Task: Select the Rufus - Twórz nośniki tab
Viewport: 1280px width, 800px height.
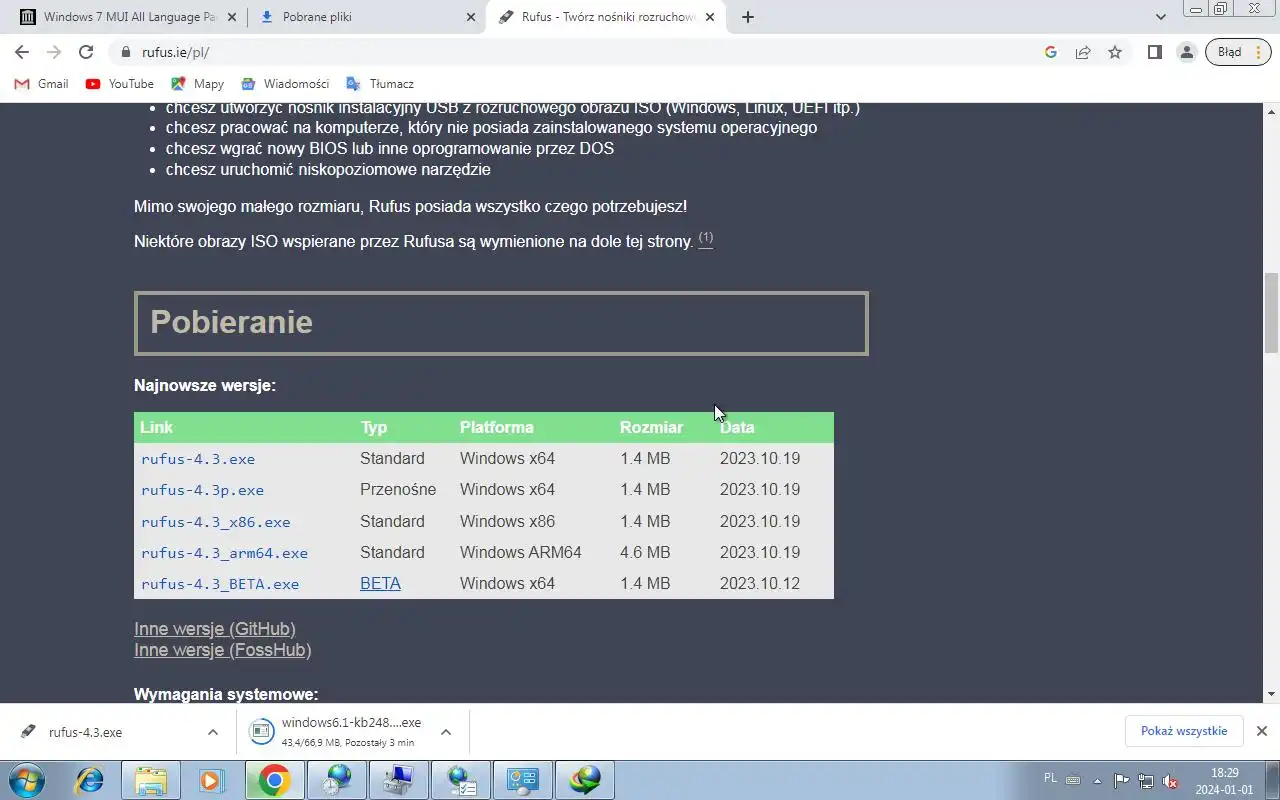Action: point(607,17)
